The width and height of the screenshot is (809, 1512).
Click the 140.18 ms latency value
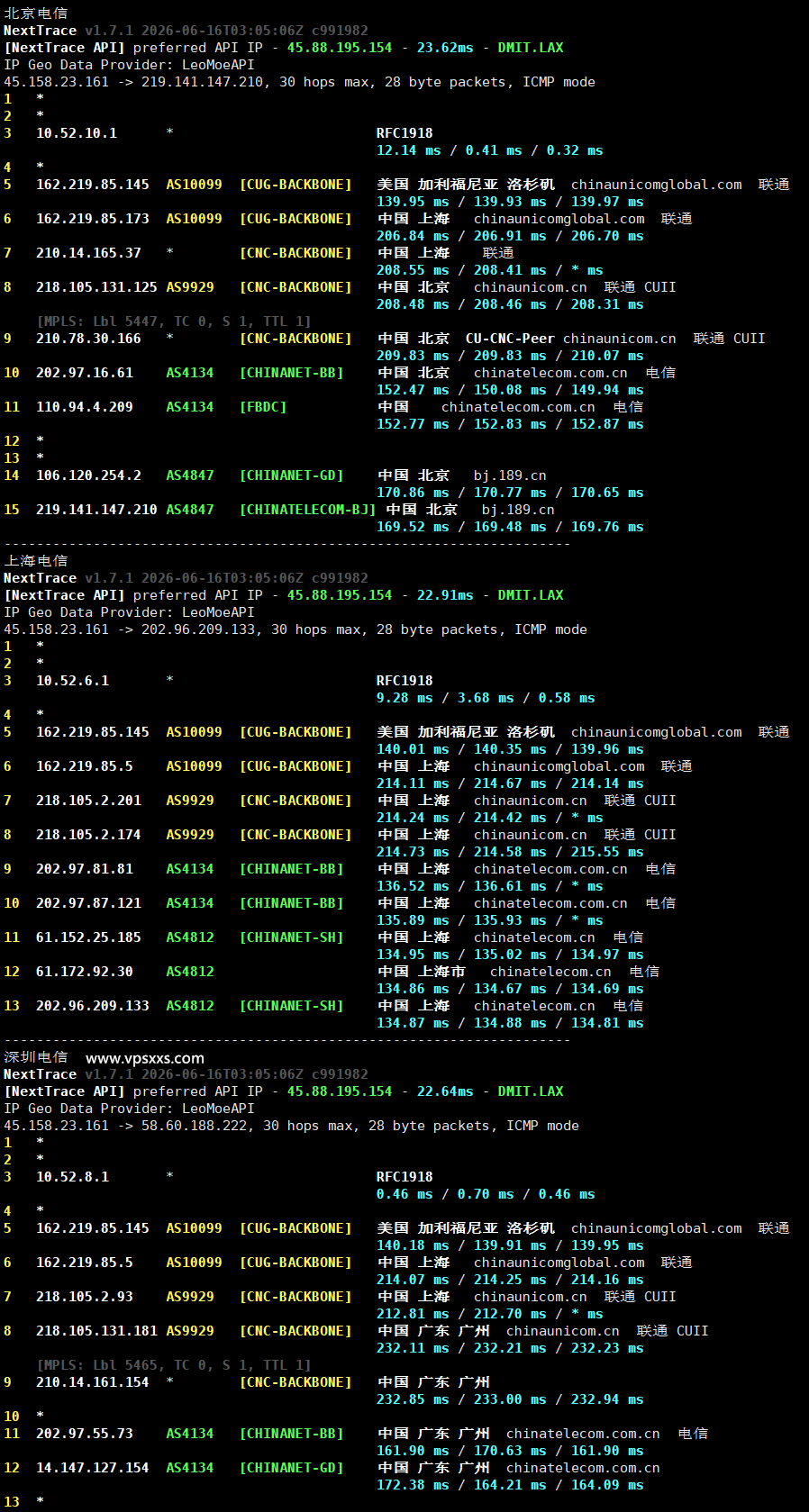(413, 1245)
